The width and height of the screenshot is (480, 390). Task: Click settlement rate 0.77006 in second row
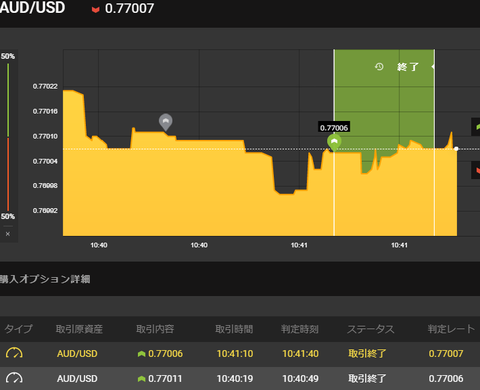[446, 378]
